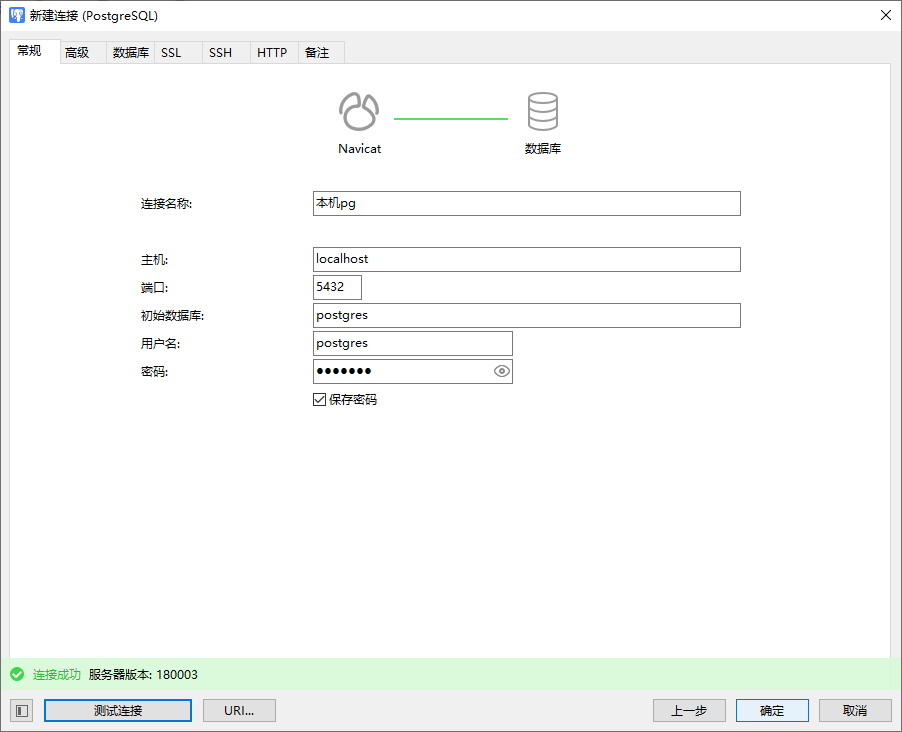Click the 主机: label
Viewport: 902px width, 732px height.
154,260
